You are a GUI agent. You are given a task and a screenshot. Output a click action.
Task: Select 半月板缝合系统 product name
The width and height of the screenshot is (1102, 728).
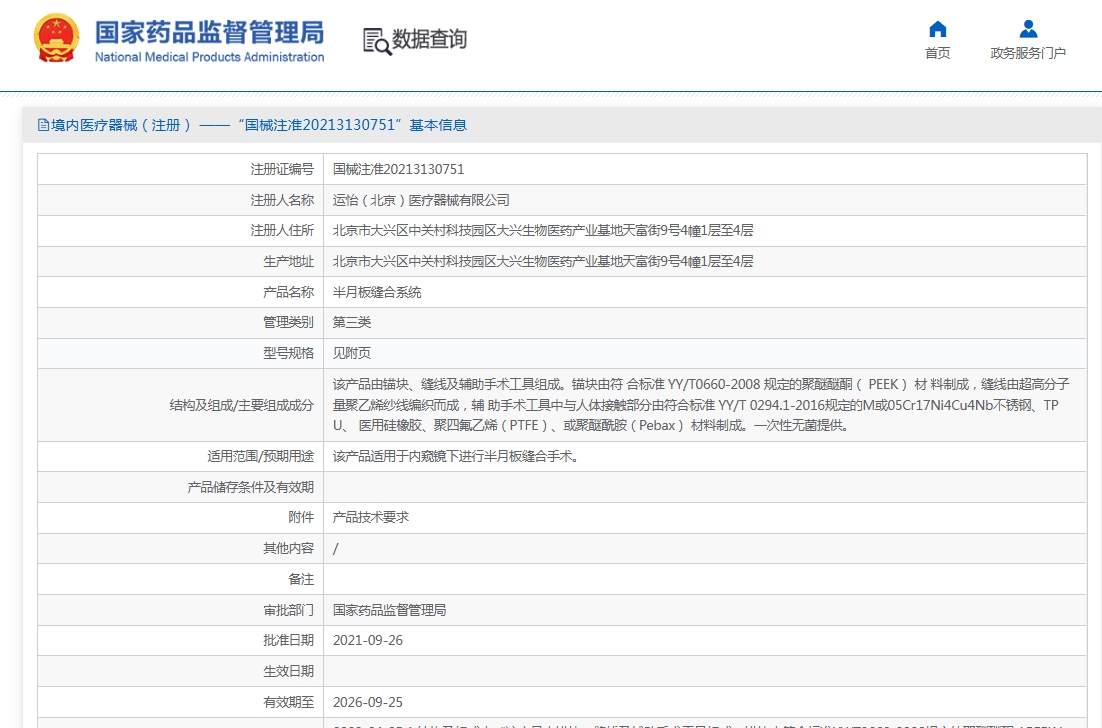(x=377, y=292)
